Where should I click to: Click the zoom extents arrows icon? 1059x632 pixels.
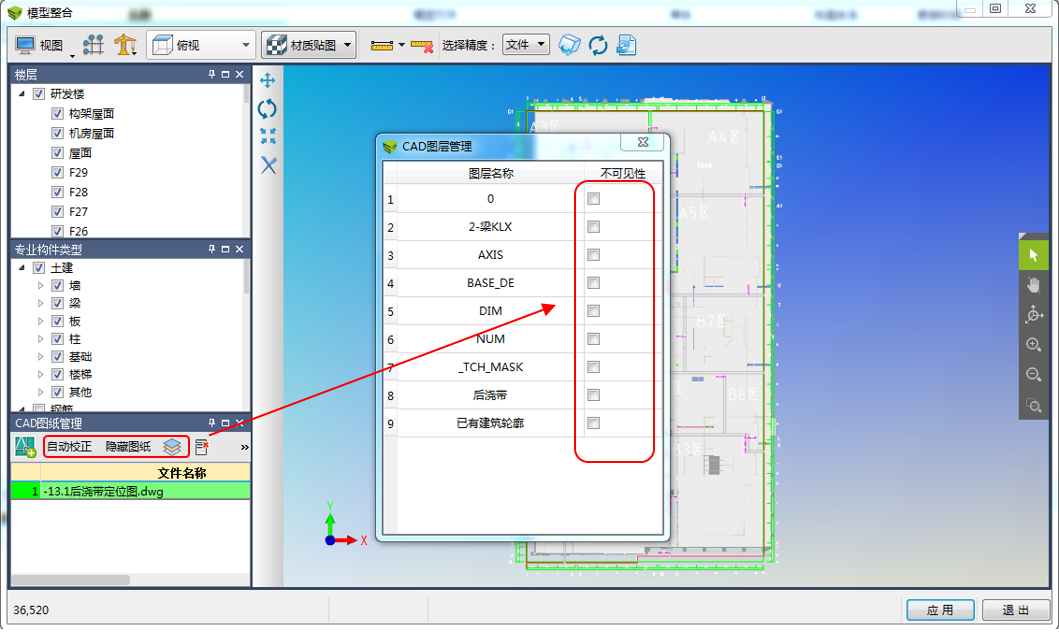click(x=268, y=136)
